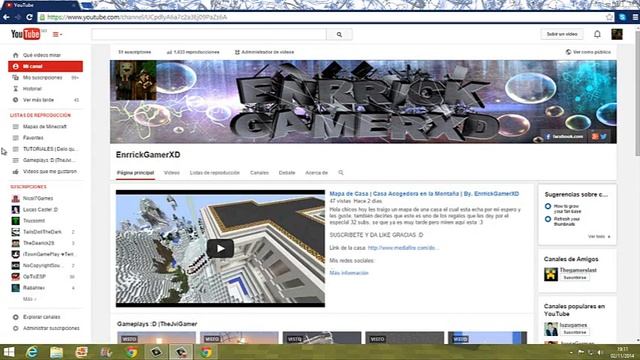Click the reproducciones stats

pos(193,52)
